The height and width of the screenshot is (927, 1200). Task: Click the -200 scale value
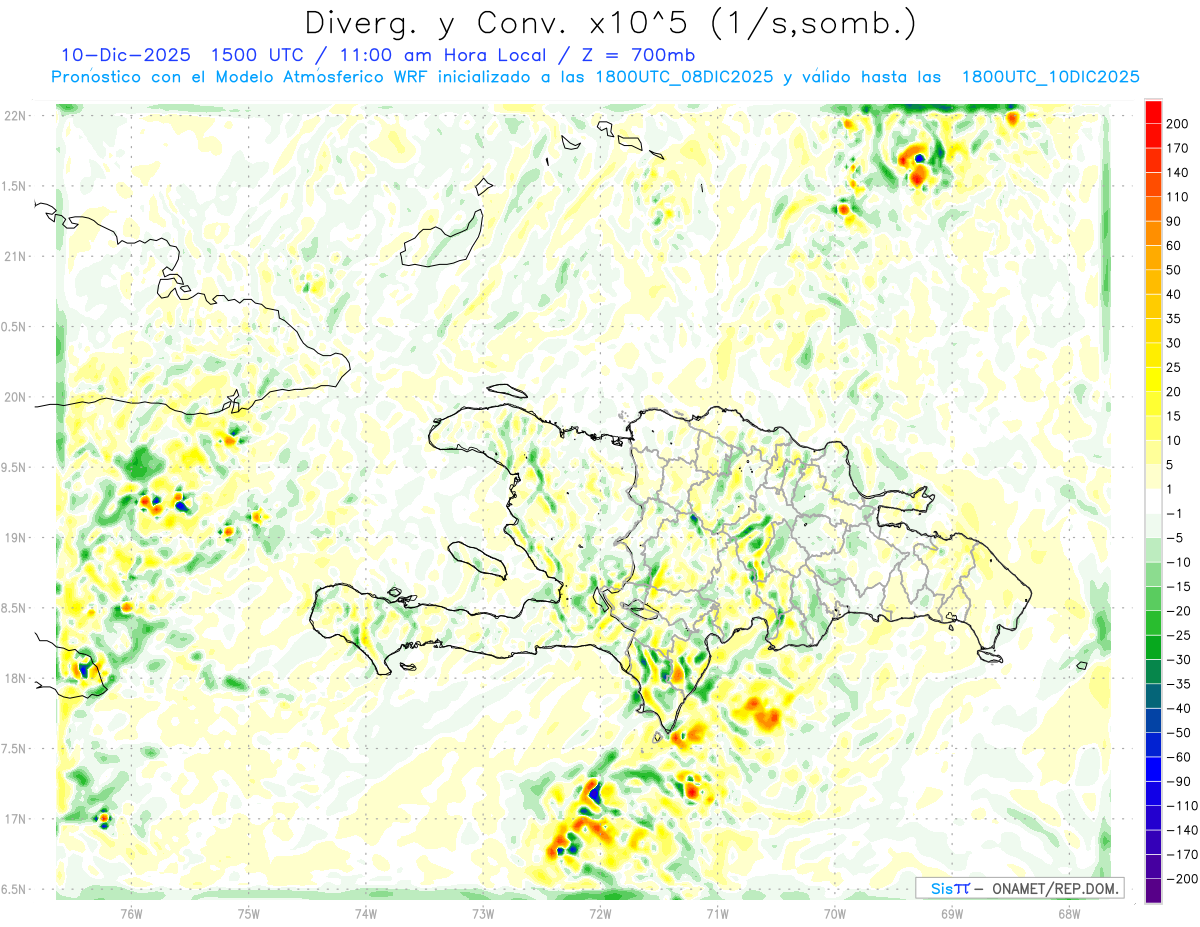pos(1182,879)
